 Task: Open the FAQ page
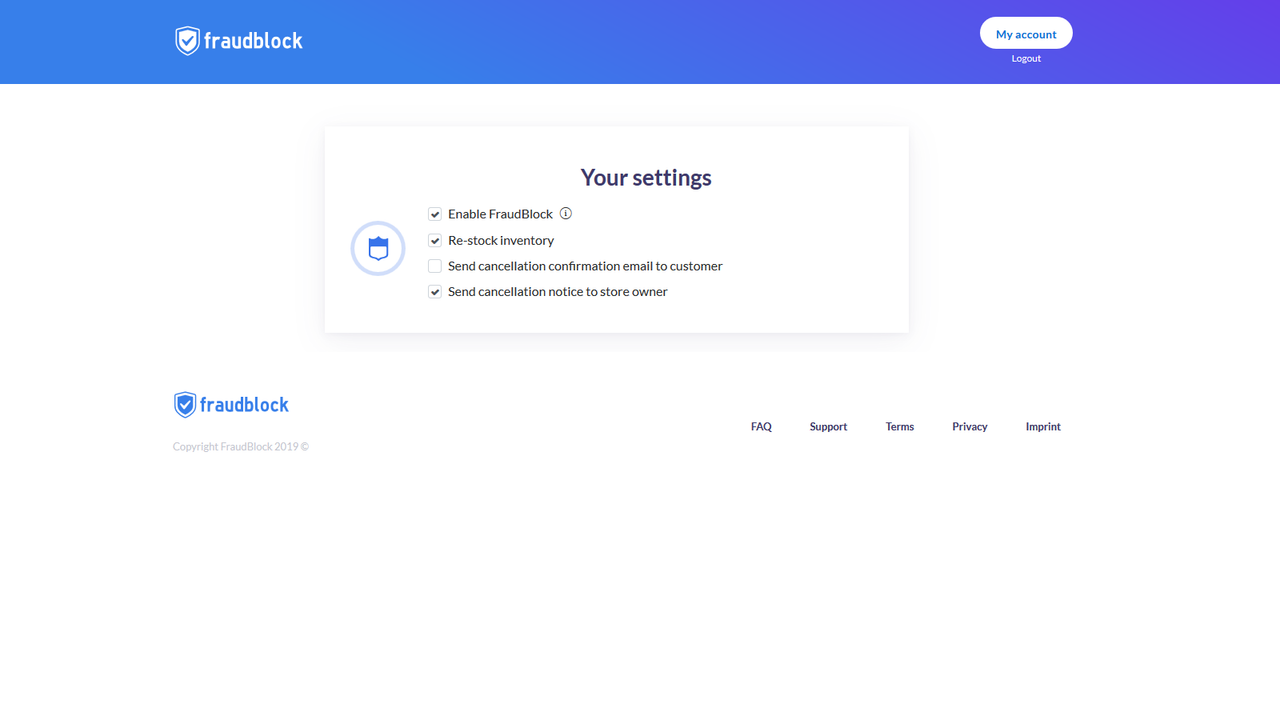[761, 427]
